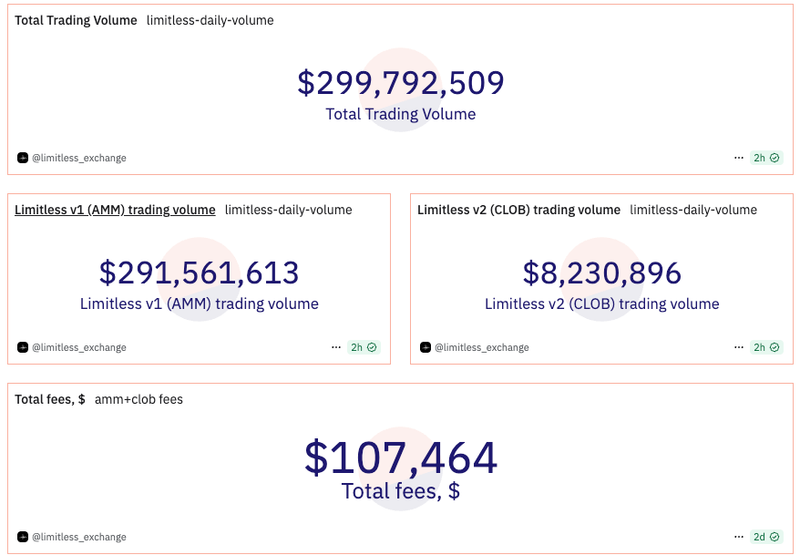
Task: Click the limitless_exchange avatar icon in Total Trading Volume panel
Action: 23,158
